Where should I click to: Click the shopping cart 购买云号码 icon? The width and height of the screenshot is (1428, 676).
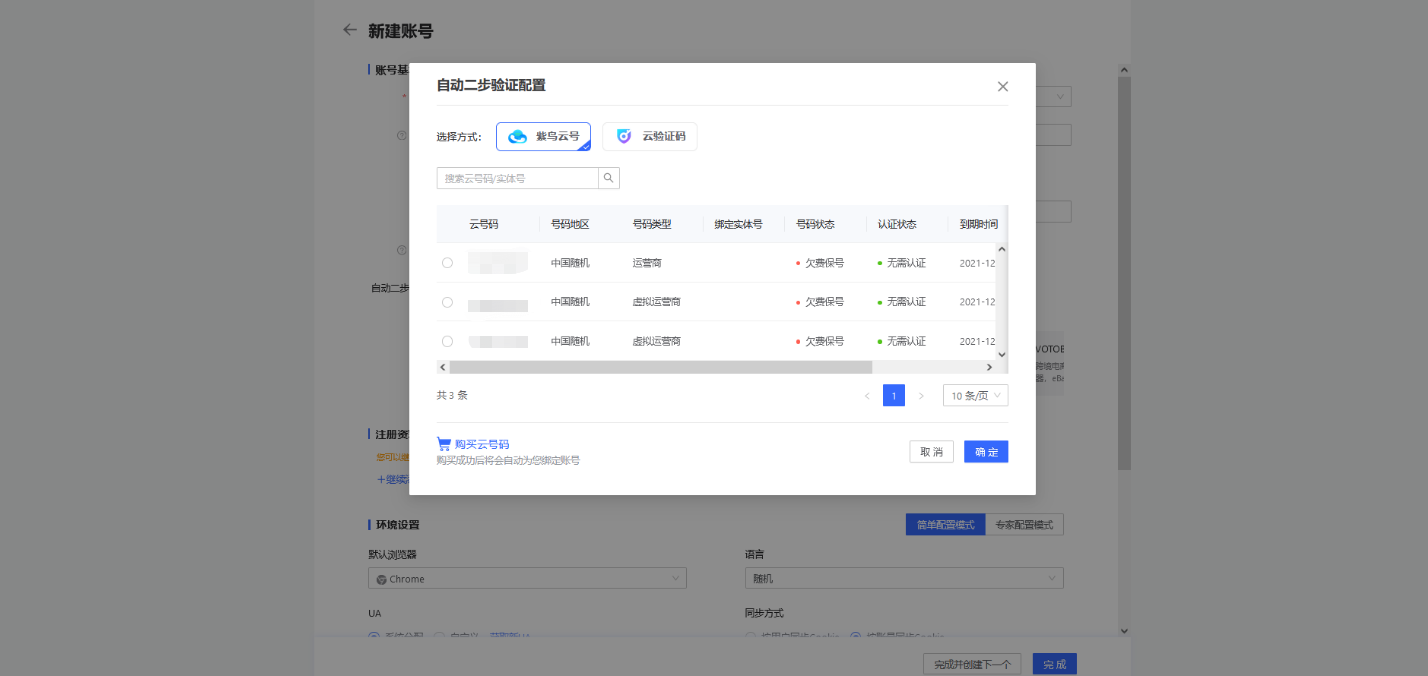point(444,443)
